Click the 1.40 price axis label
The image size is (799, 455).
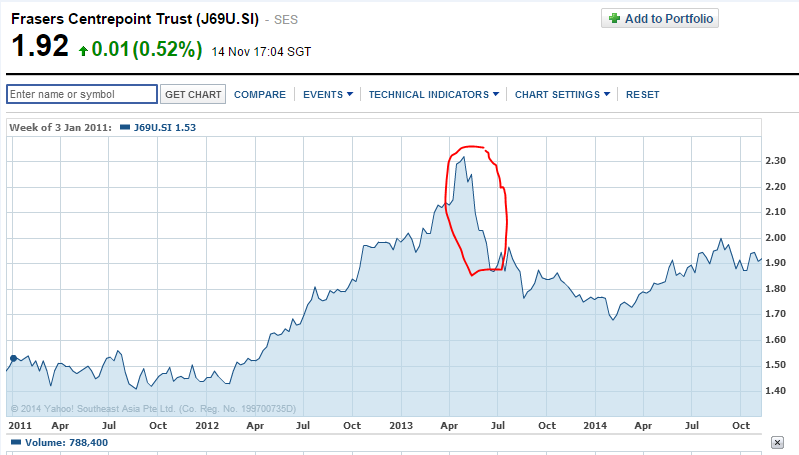pyautogui.click(x=776, y=391)
